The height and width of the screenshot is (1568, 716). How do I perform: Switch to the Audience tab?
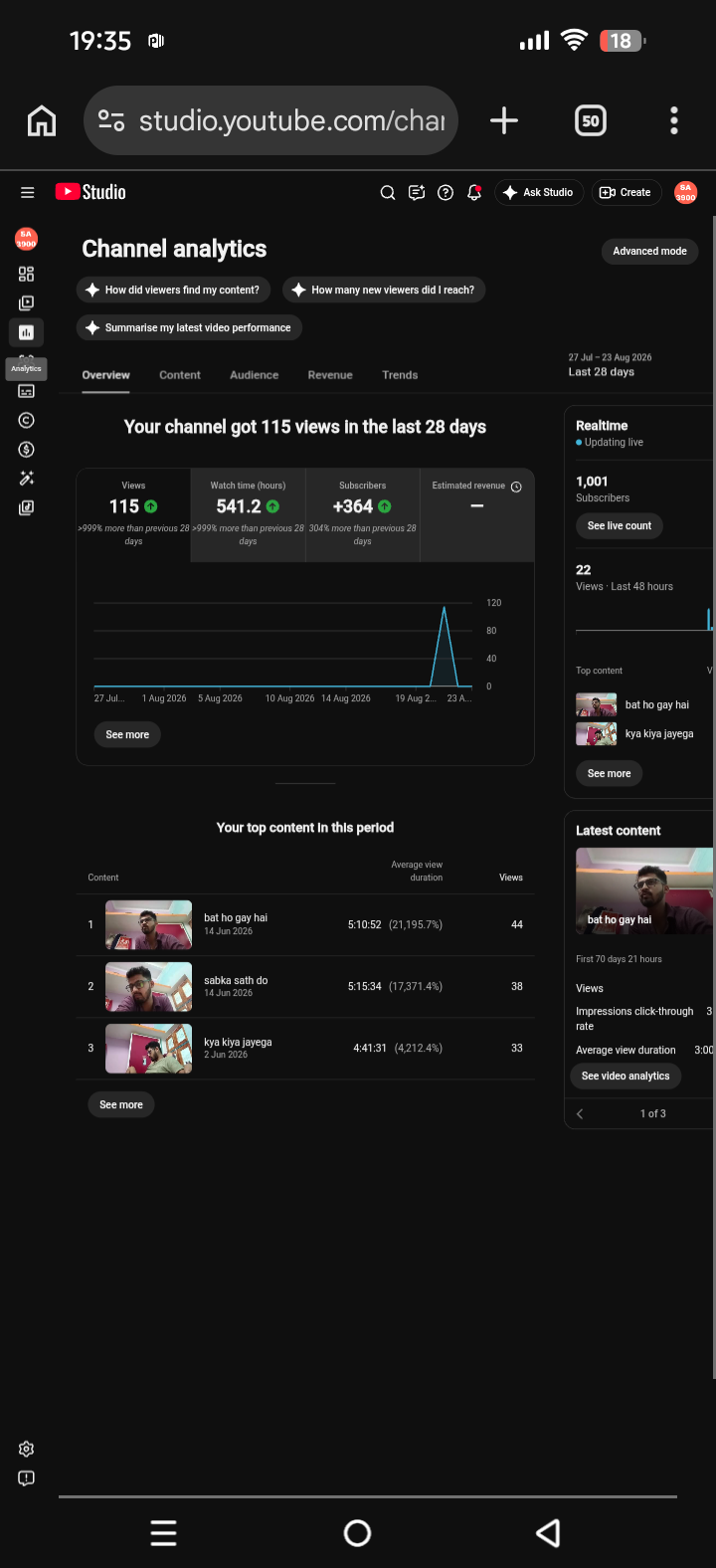tap(255, 375)
